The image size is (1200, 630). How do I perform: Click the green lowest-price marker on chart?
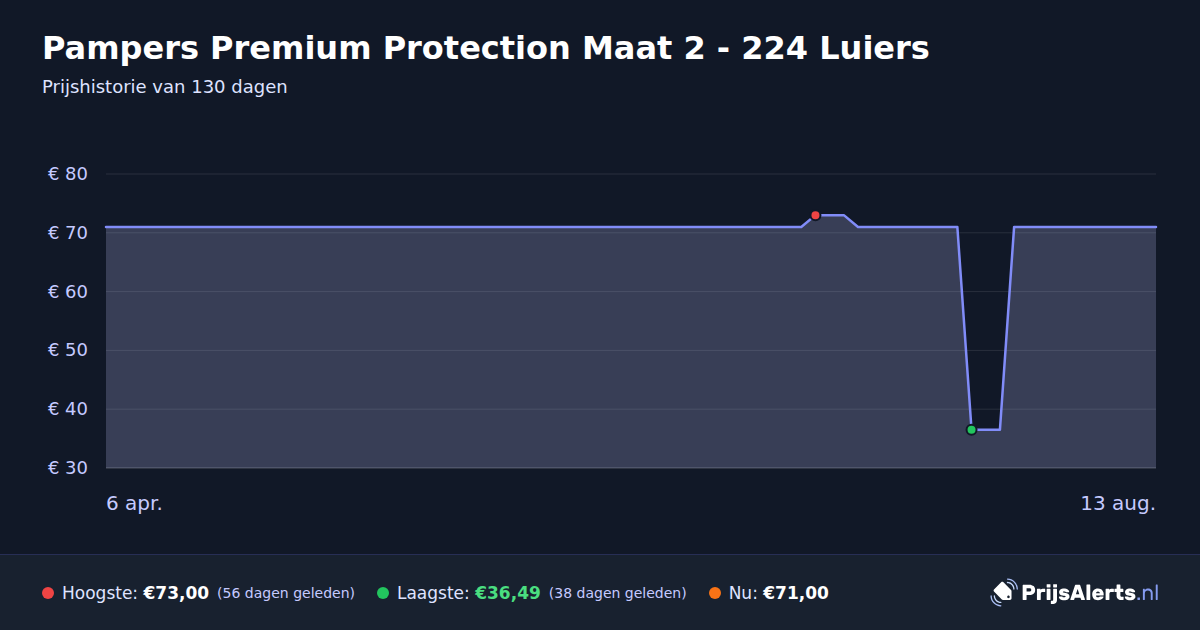coord(971,430)
